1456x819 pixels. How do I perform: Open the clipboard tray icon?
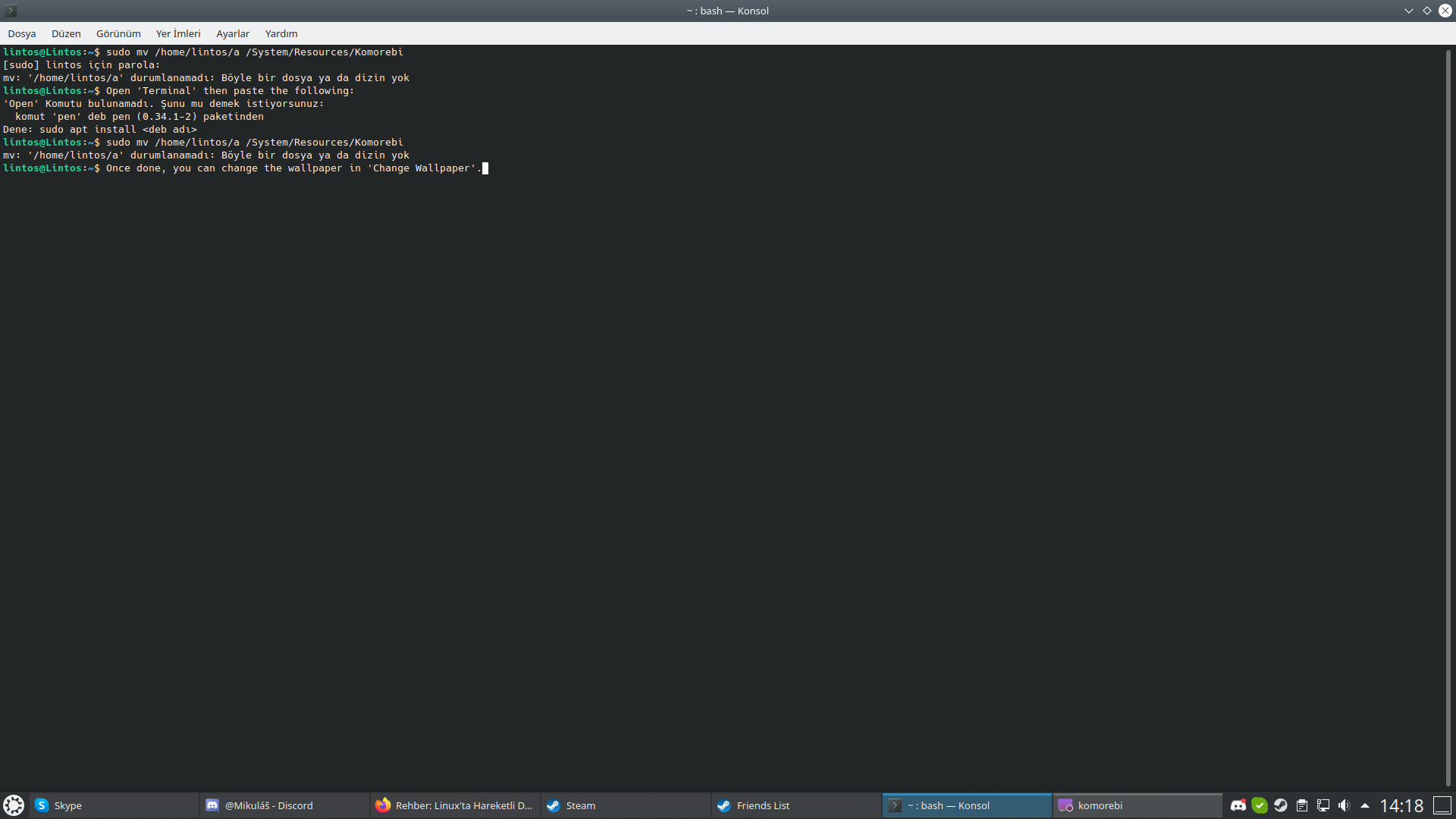[1302, 805]
